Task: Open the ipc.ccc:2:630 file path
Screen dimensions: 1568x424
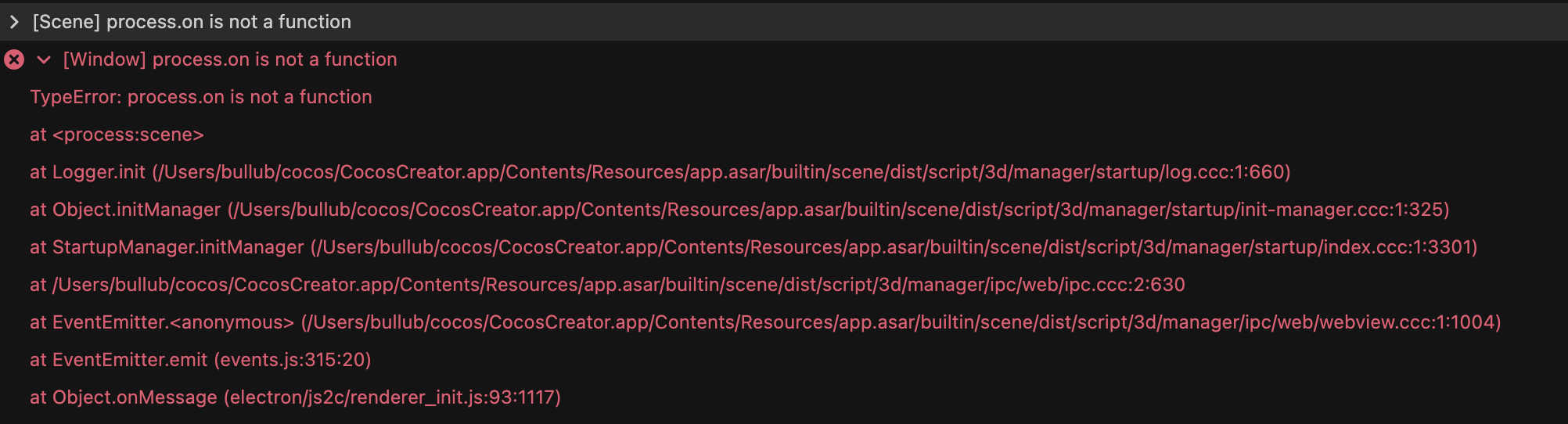Action: (x=618, y=285)
